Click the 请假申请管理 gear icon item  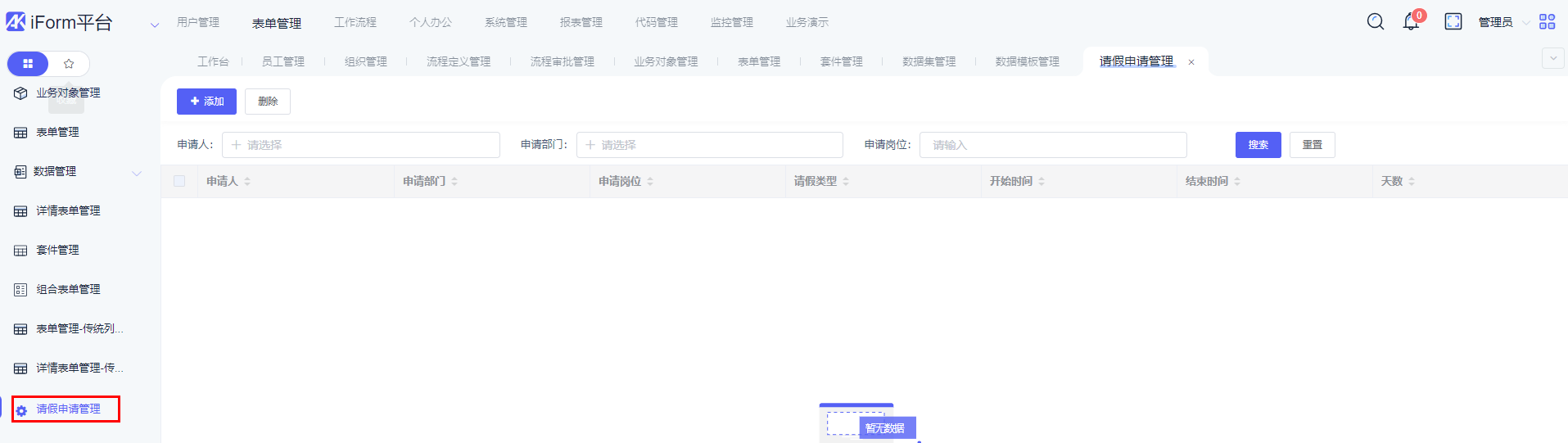pos(68,409)
